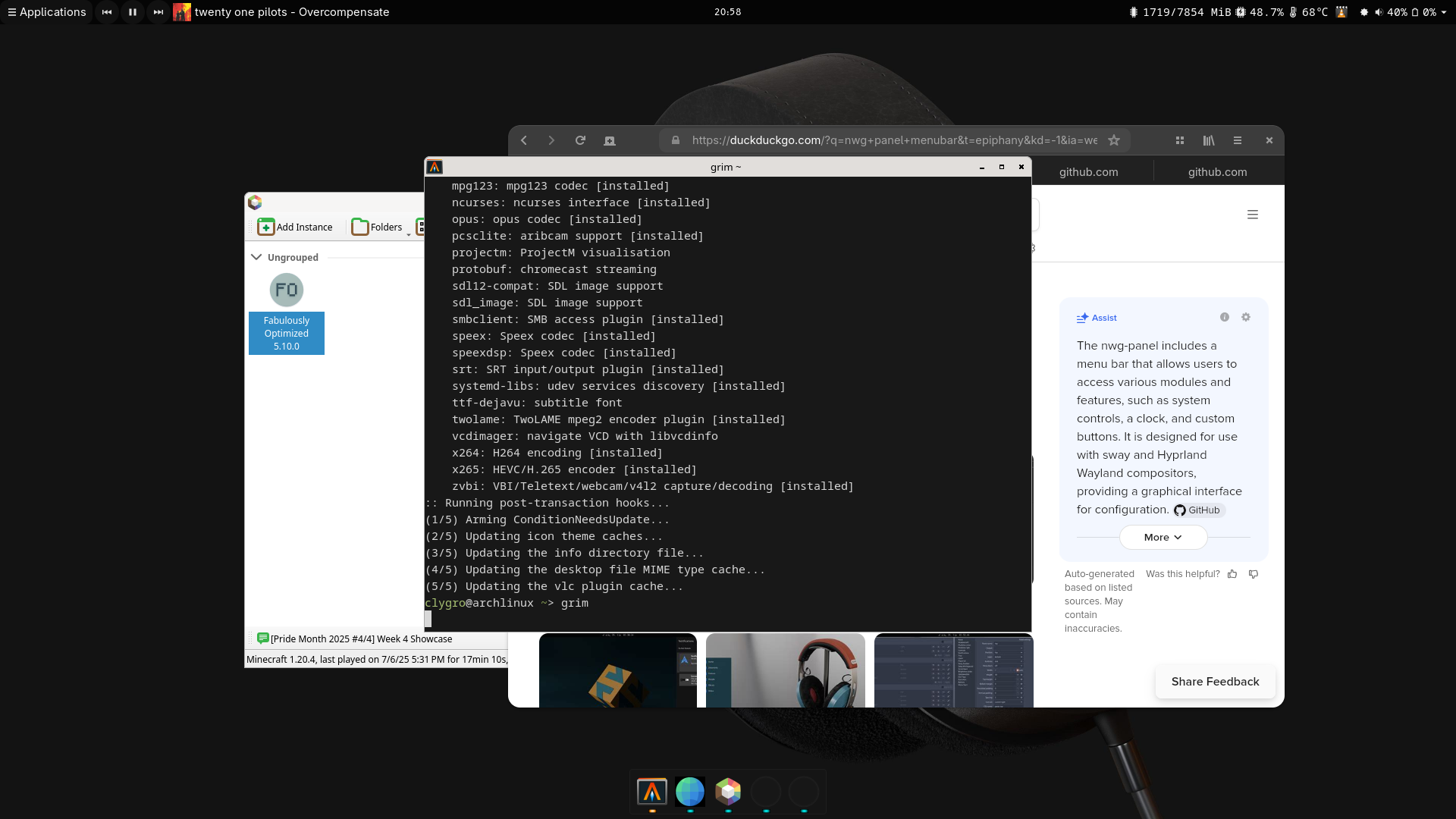Open browser tab overview grid

[1180, 140]
